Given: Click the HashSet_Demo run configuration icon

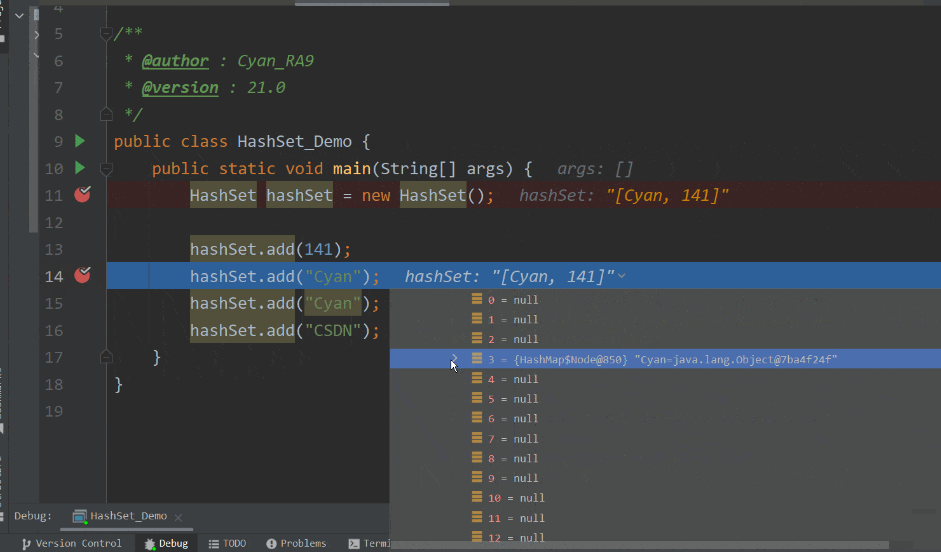Looking at the screenshot, I should (79, 516).
